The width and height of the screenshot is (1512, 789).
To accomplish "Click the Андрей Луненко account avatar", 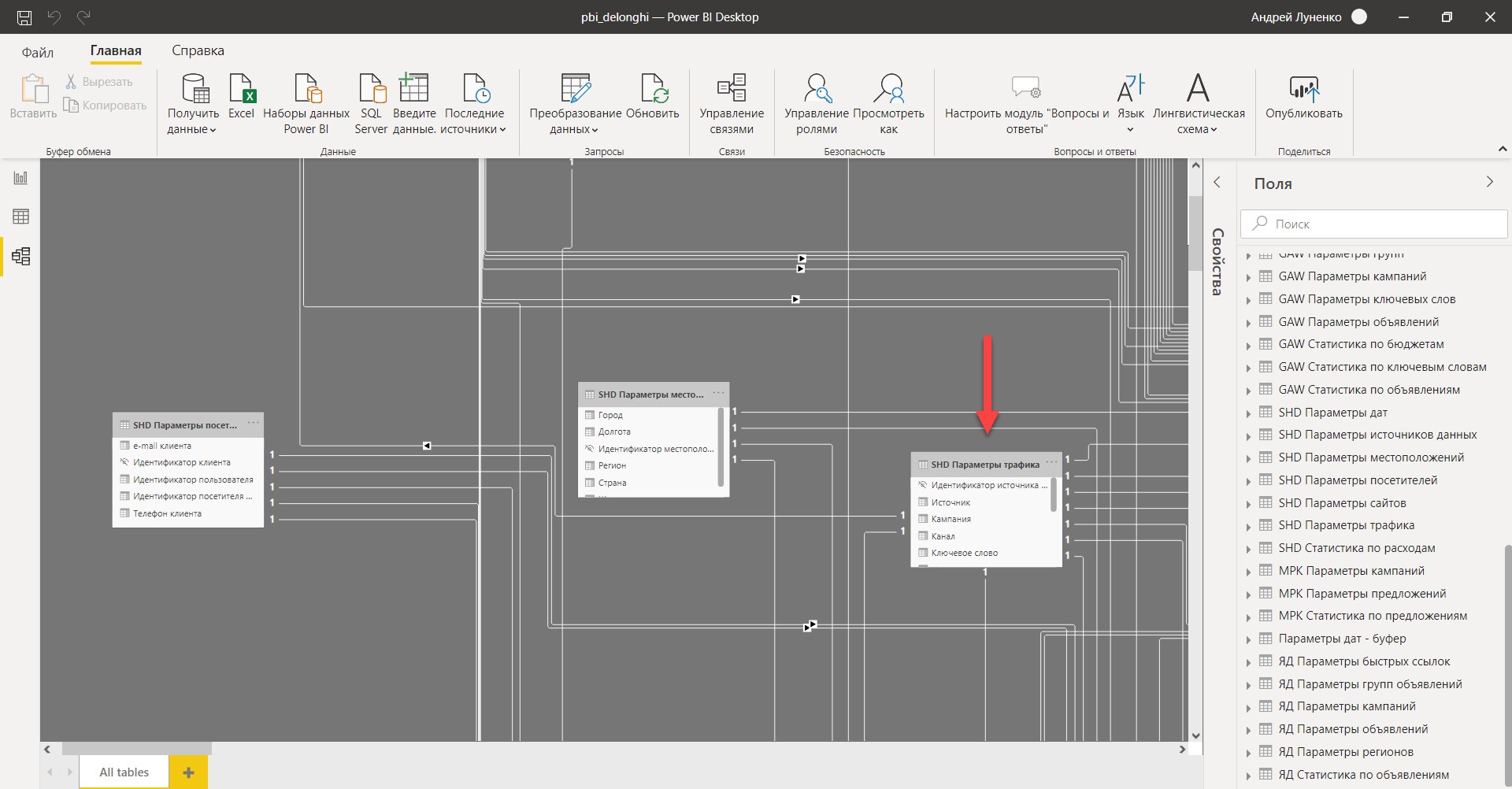I will (1359, 17).
